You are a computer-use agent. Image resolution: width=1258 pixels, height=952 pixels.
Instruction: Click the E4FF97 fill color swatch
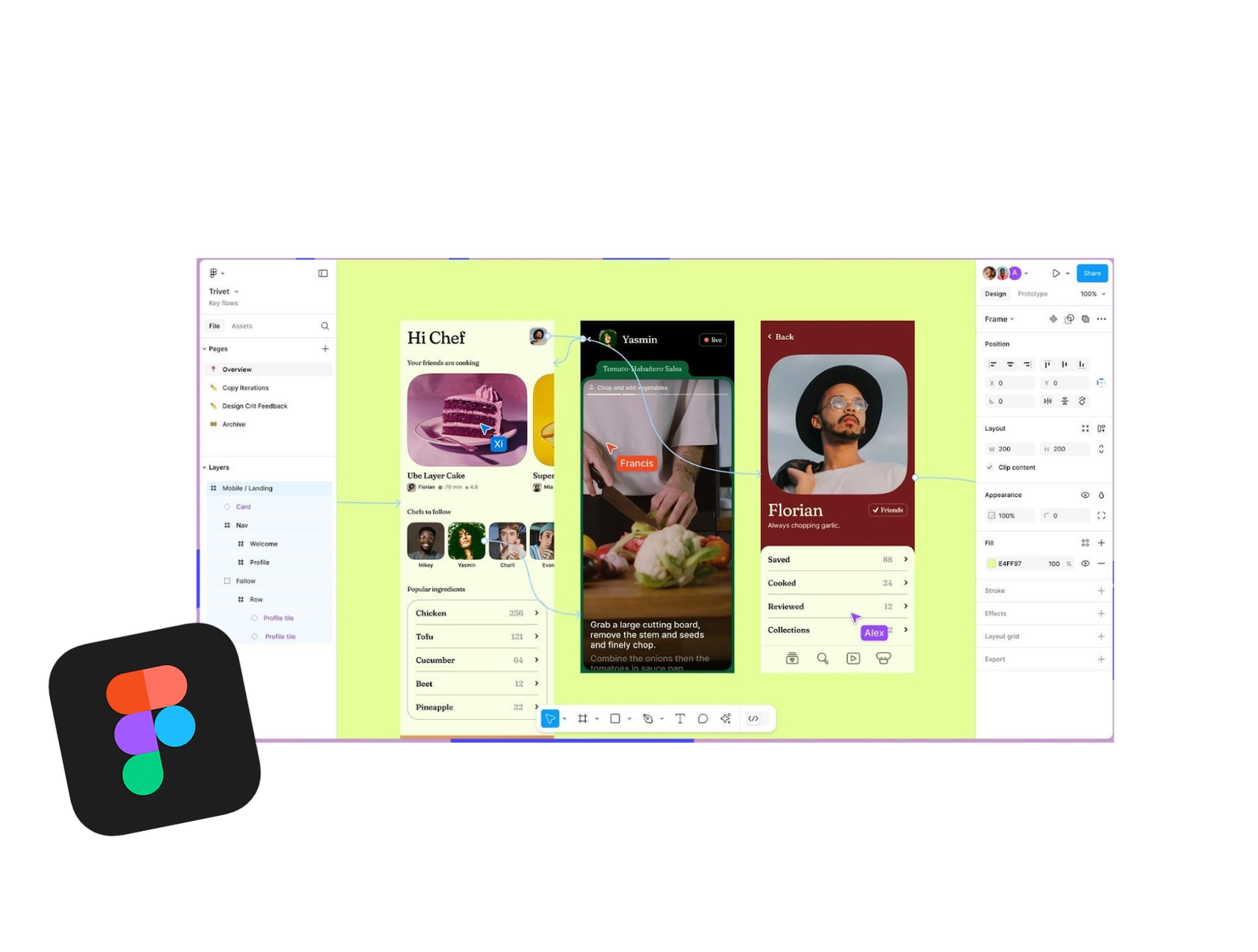[x=991, y=564]
